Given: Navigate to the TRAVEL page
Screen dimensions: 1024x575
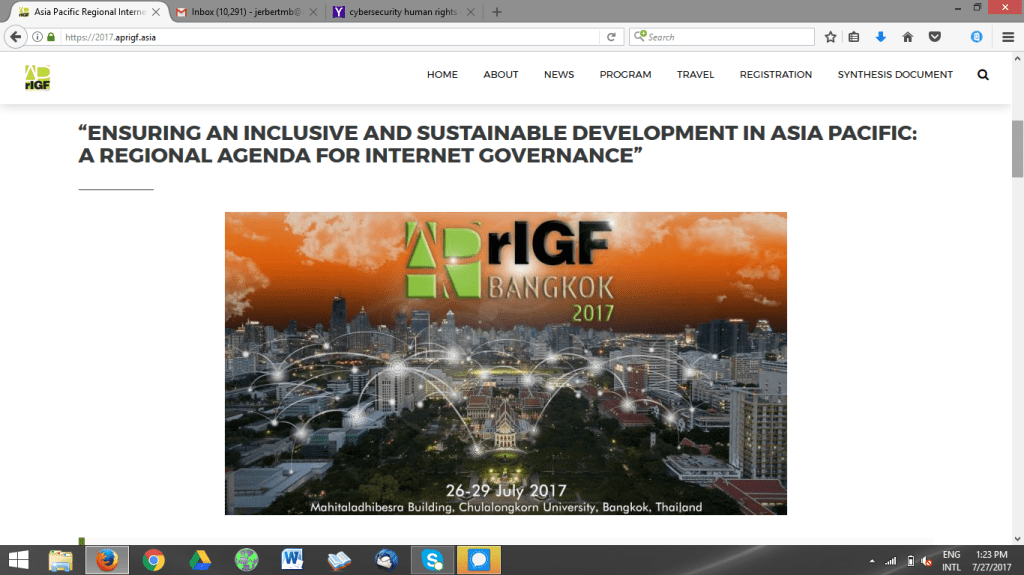Looking at the screenshot, I should [x=695, y=75].
